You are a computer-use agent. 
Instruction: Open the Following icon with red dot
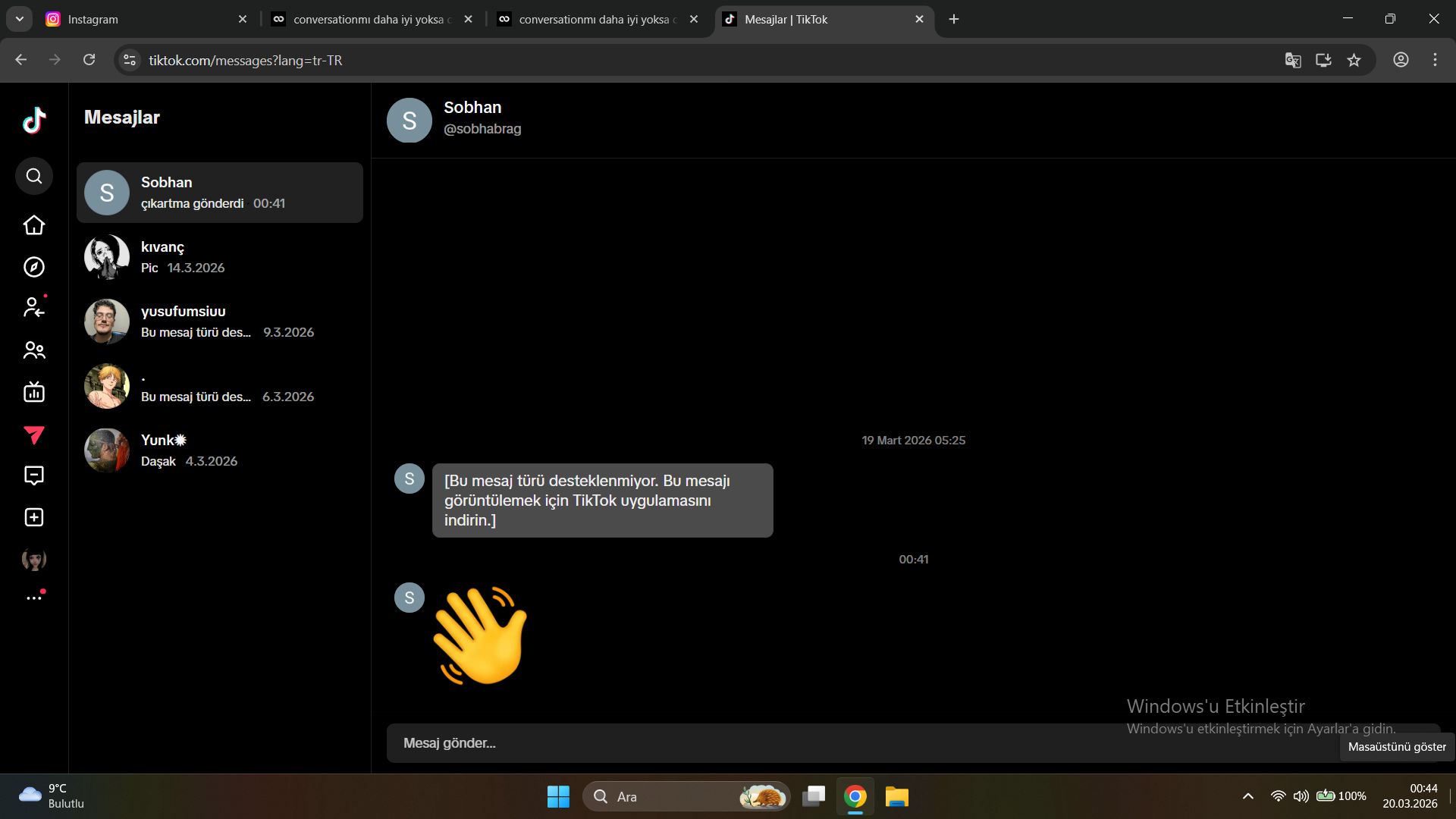pyautogui.click(x=34, y=307)
